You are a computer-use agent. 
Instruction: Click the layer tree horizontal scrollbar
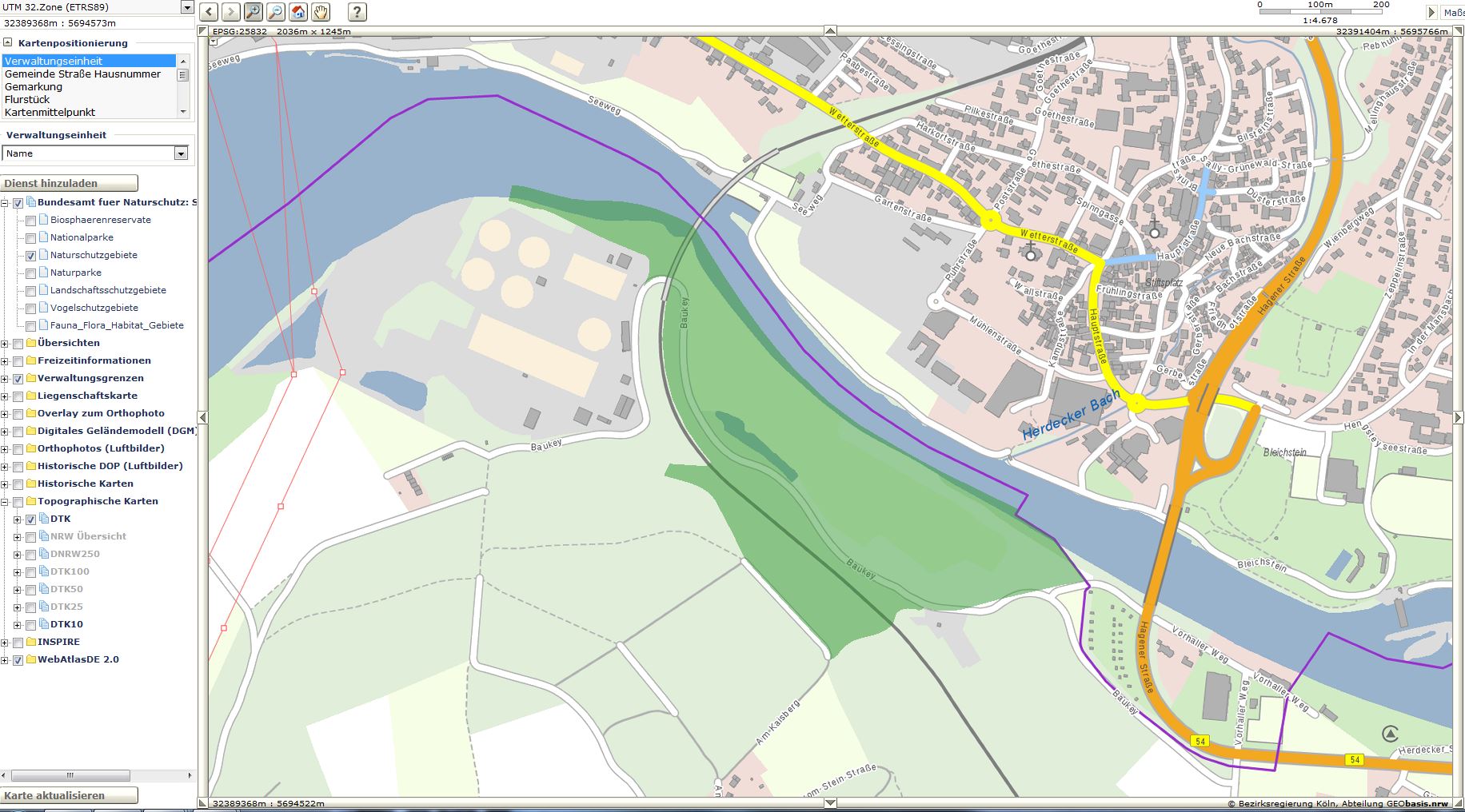click(70, 775)
